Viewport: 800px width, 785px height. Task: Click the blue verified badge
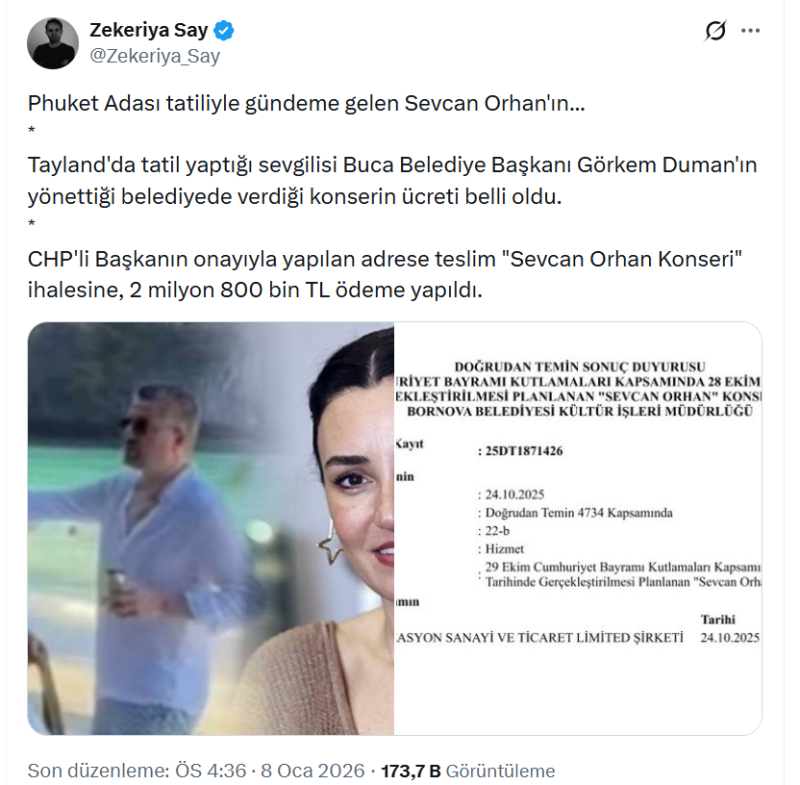223,31
